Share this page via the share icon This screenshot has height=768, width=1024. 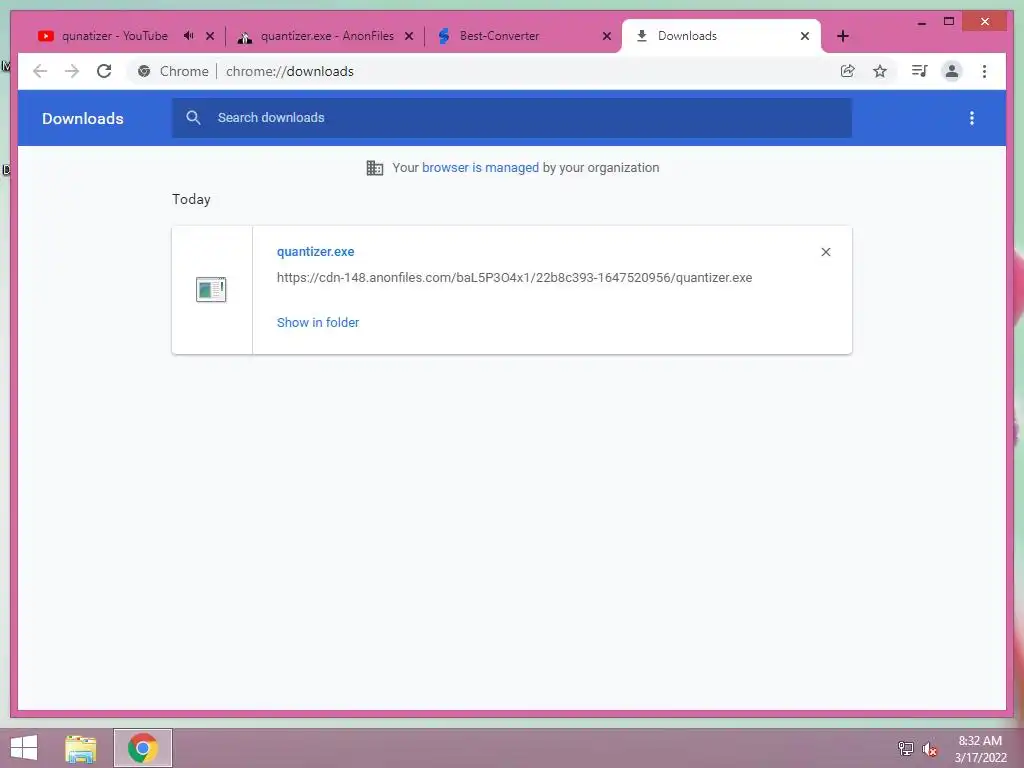pyautogui.click(x=848, y=71)
